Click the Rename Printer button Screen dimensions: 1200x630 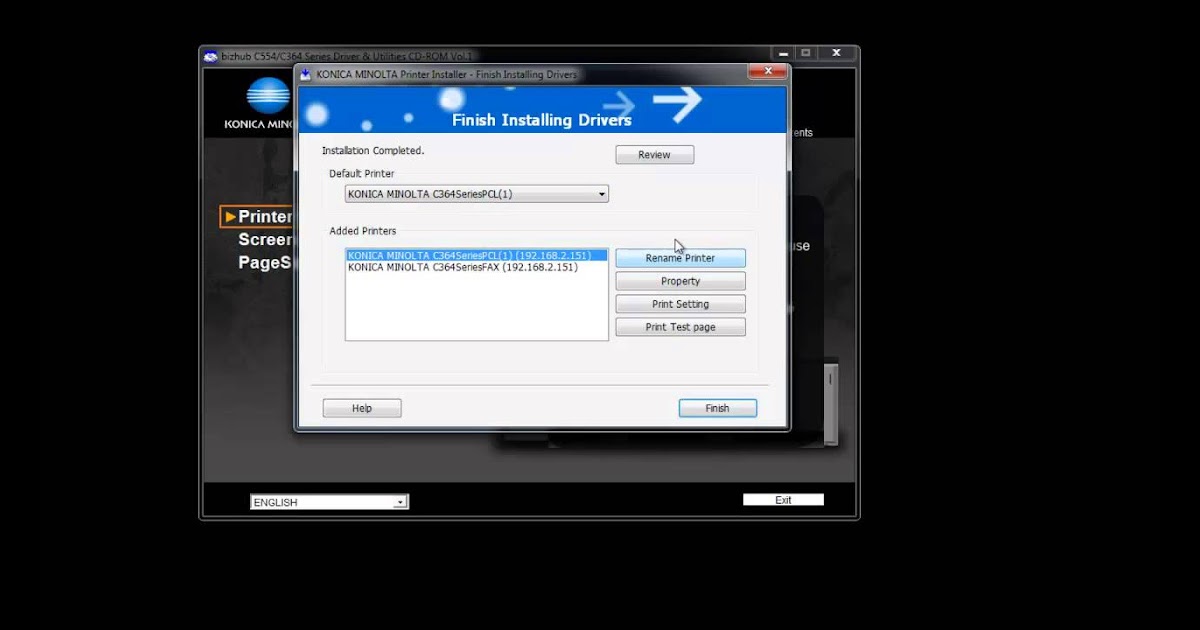680,258
